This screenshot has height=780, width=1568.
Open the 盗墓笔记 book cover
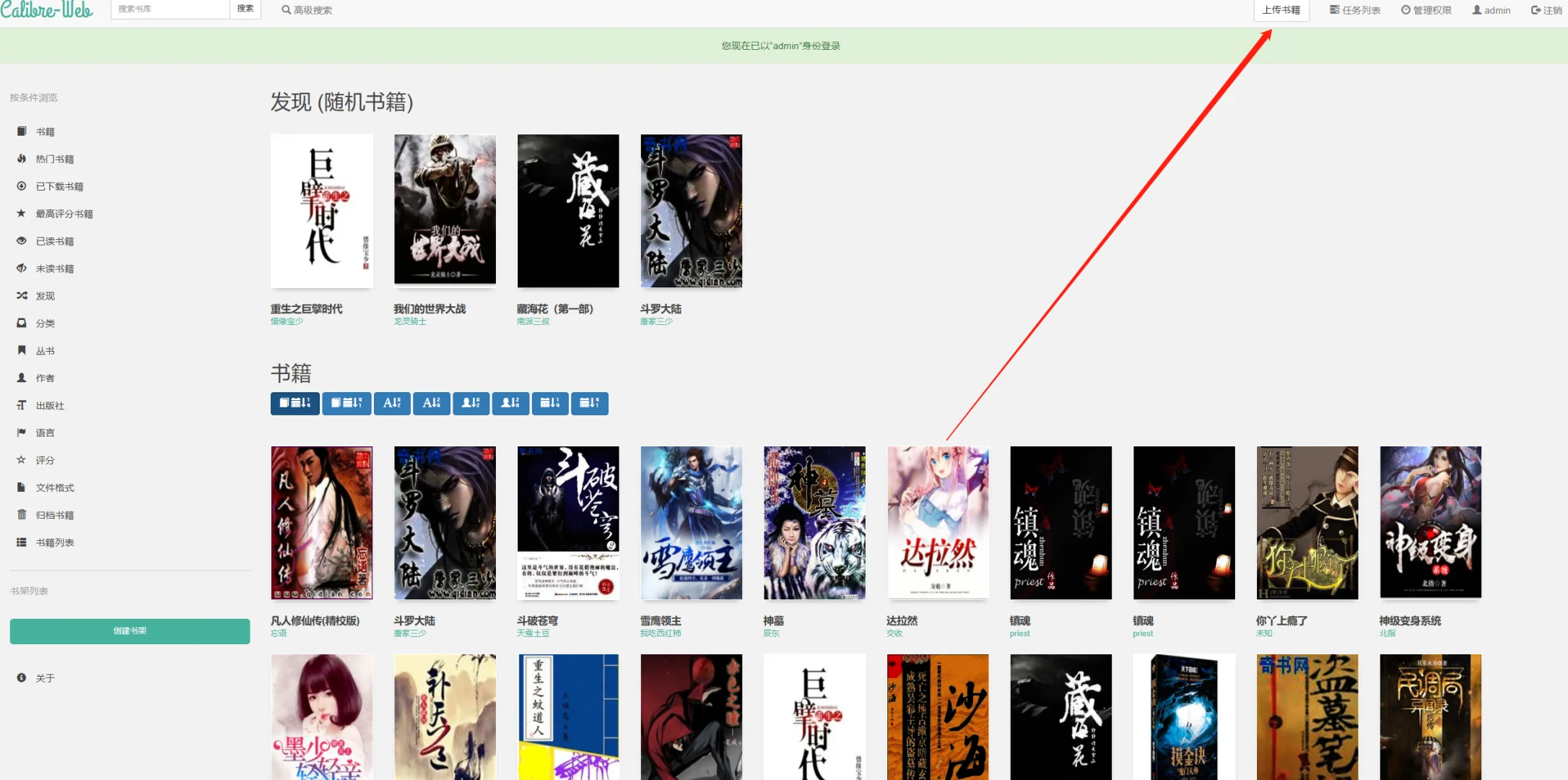pyautogui.click(x=1307, y=717)
